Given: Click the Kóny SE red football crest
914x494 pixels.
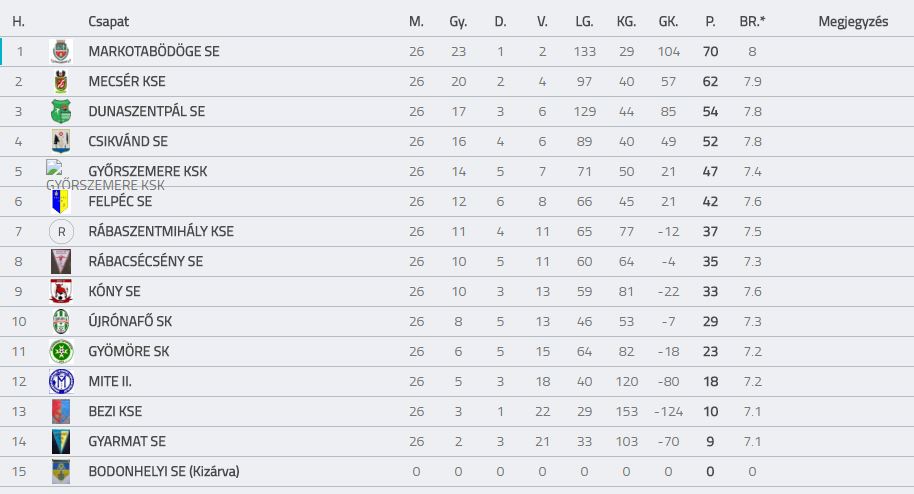Looking at the screenshot, I should click(61, 291).
